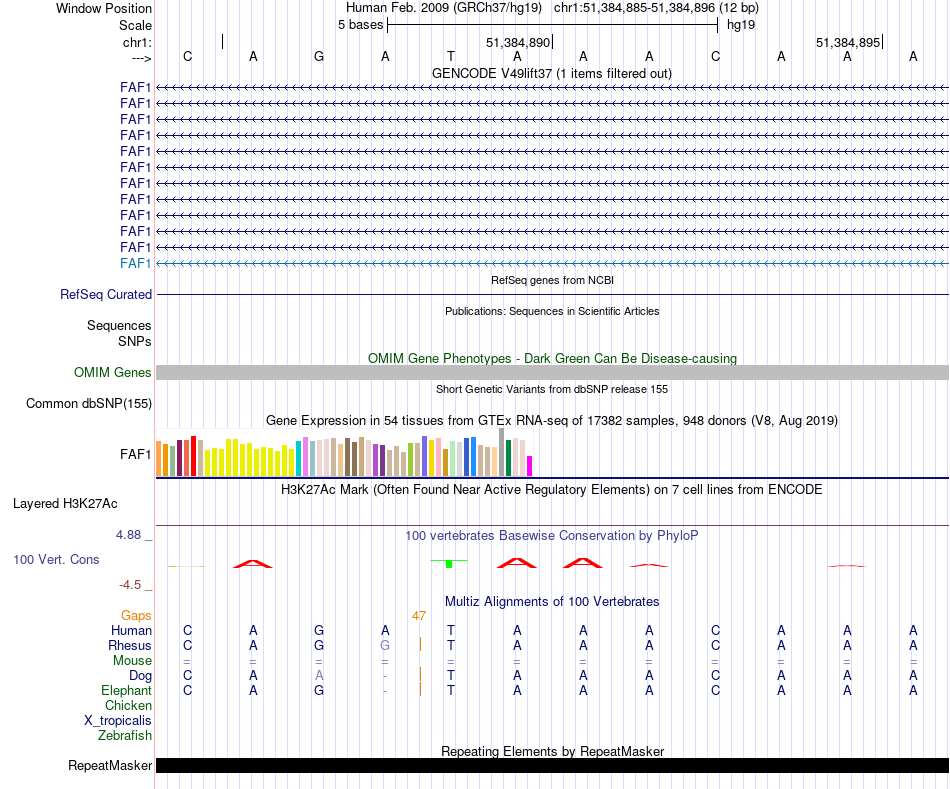950x789 pixels.
Task: Select the Rhesus alignment row label
Action: [x=130, y=645]
